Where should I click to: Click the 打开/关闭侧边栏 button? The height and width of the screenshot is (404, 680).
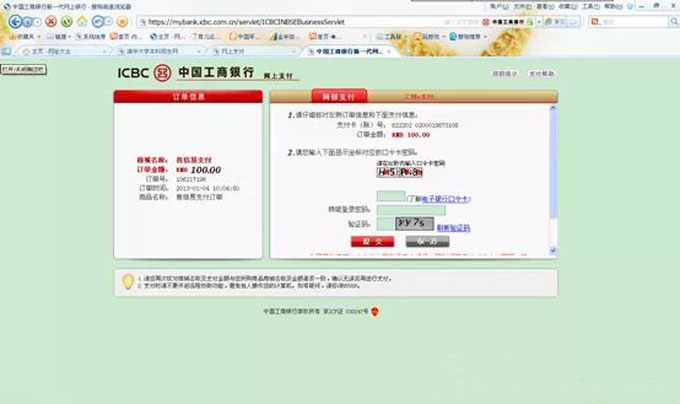[23, 69]
